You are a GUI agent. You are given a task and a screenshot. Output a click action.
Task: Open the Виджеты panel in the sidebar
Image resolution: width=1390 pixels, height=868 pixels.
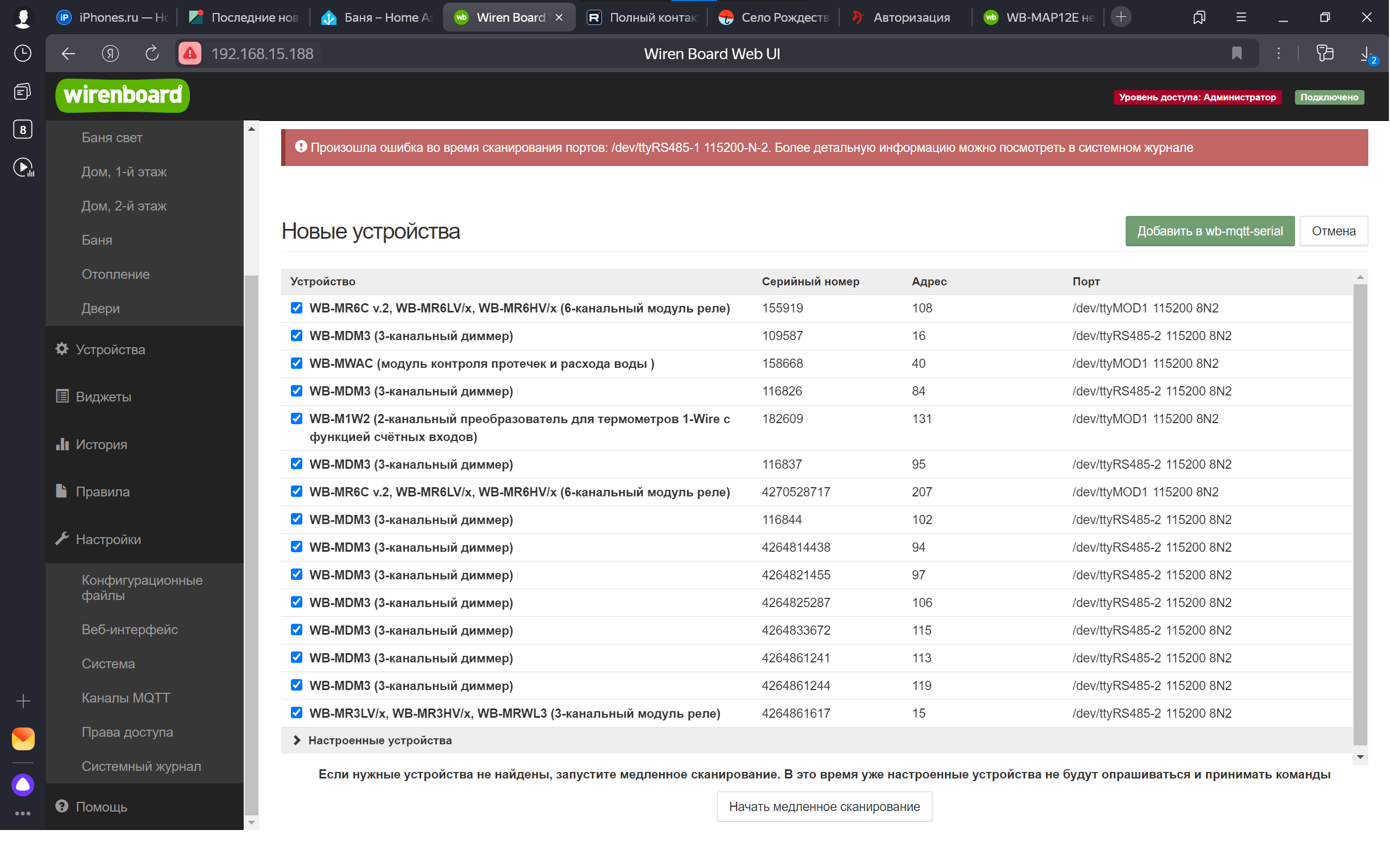104,396
